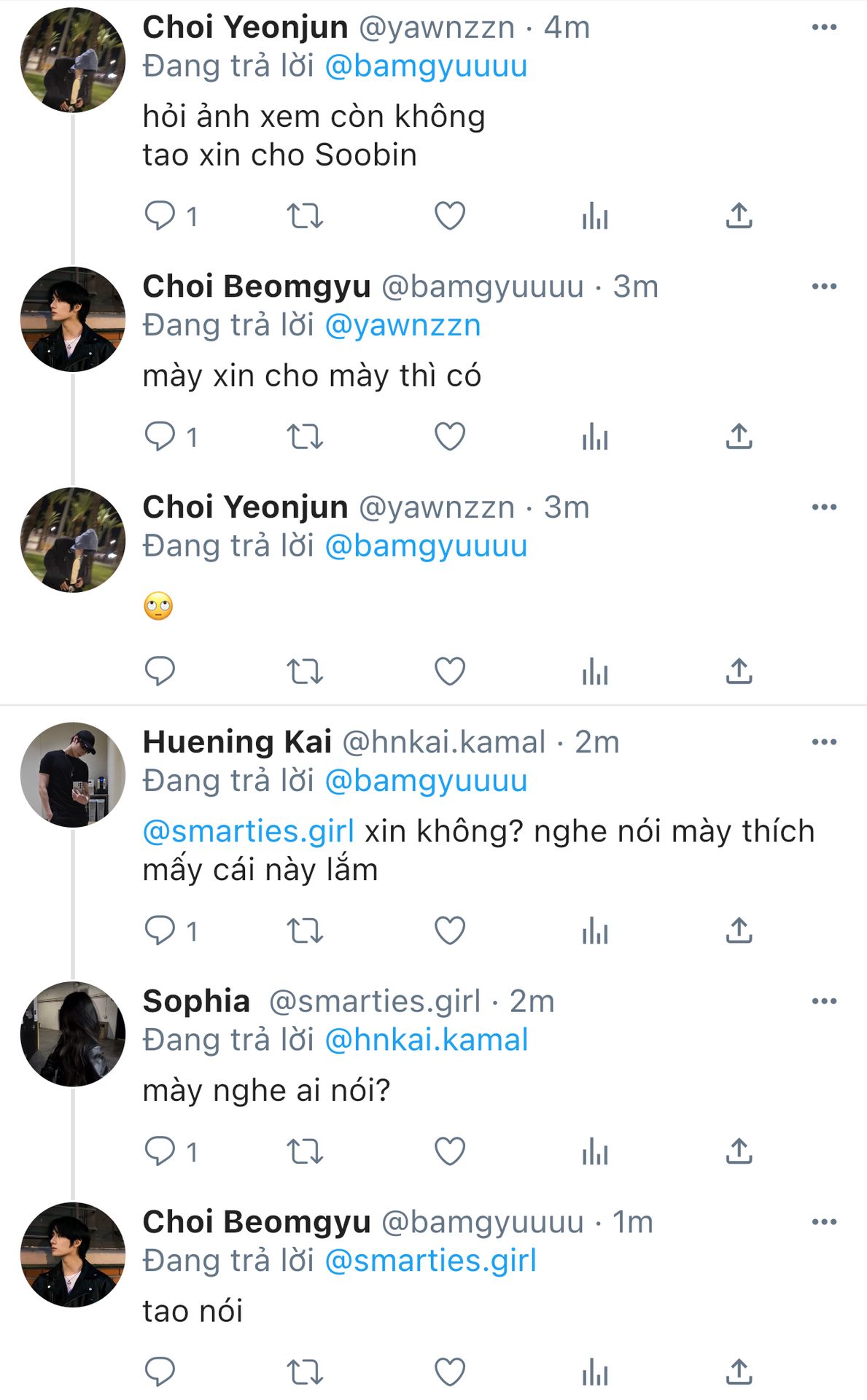Open three-dot menu on Sophia's tweet
The width and height of the screenshot is (867, 1400).
coord(824,1001)
